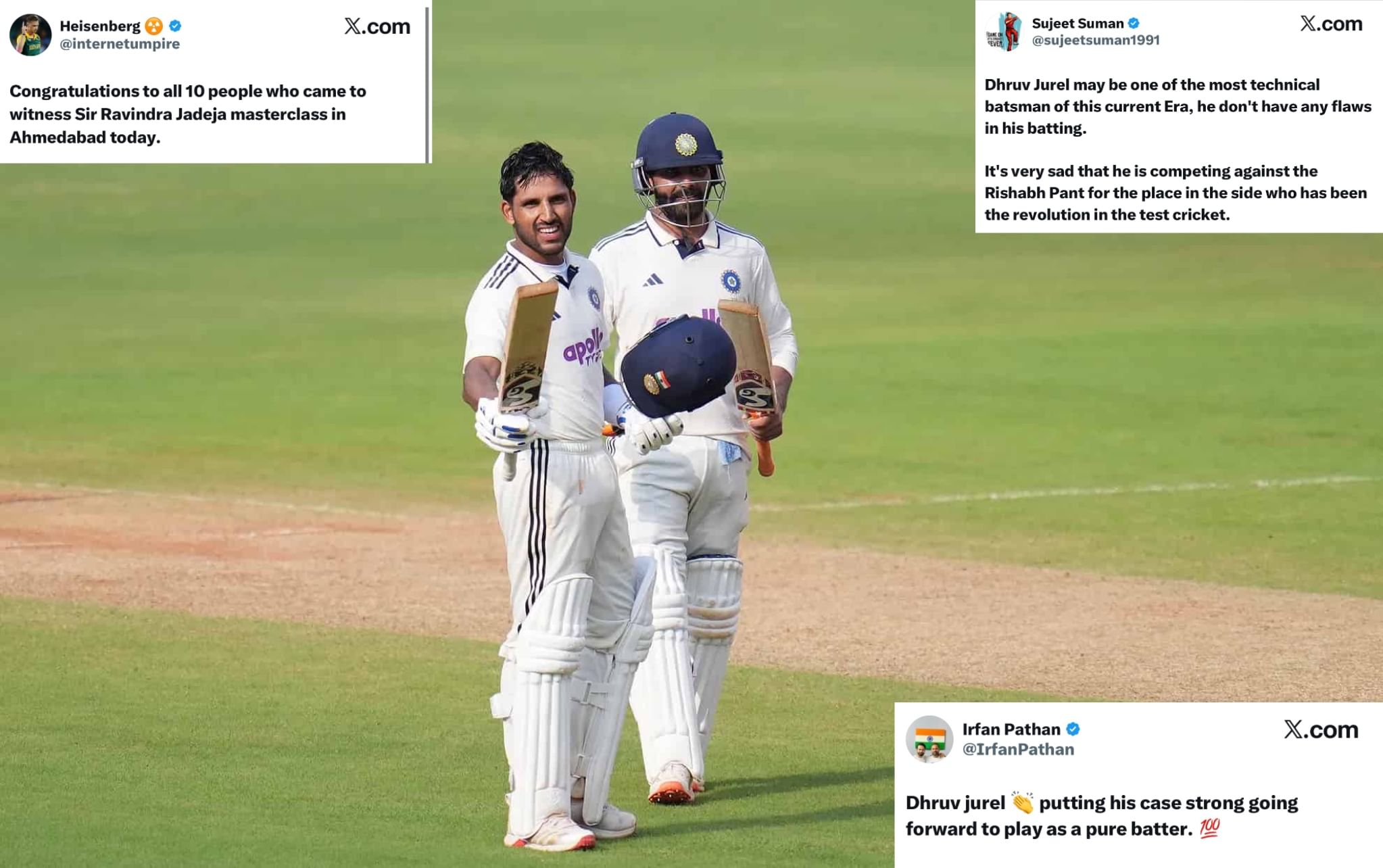The width and height of the screenshot is (1383, 868).
Task: Click the verified badge beside Irfan Pathan
Action: point(1073,729)
